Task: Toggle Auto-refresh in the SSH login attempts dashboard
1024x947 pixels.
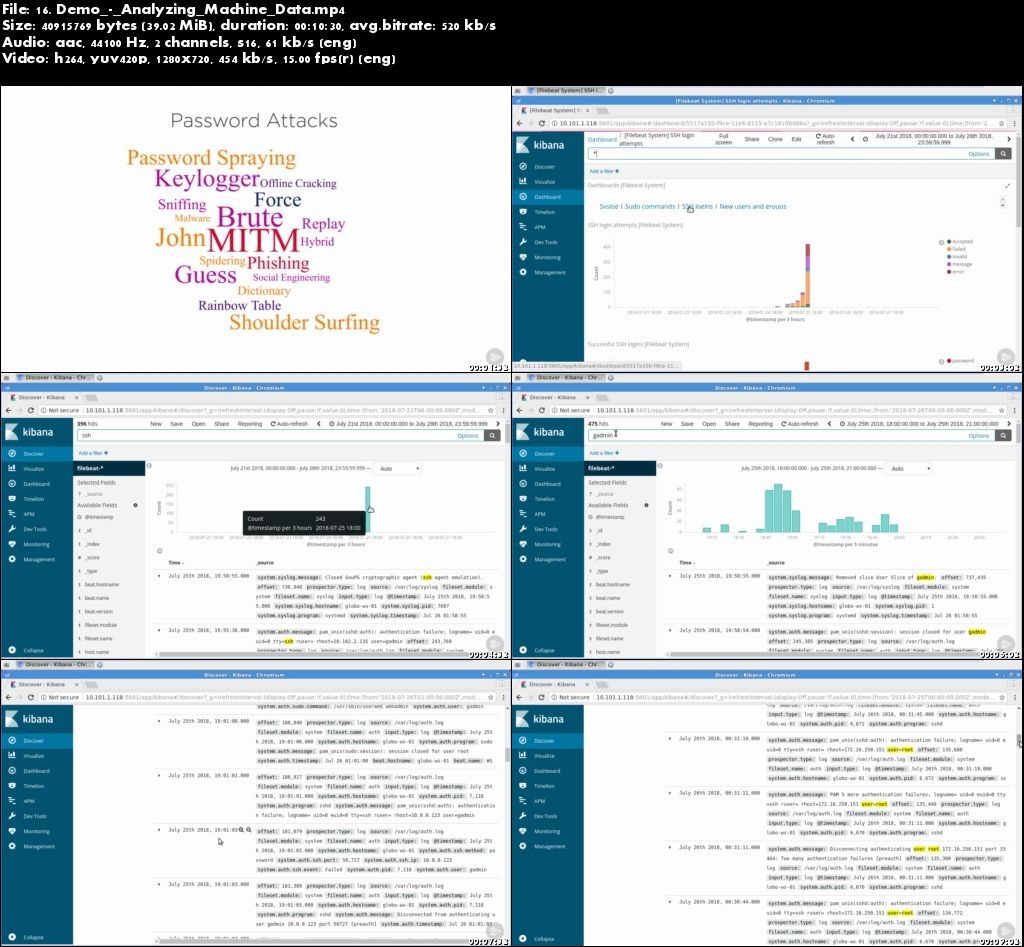Action: tap(825, 139)
